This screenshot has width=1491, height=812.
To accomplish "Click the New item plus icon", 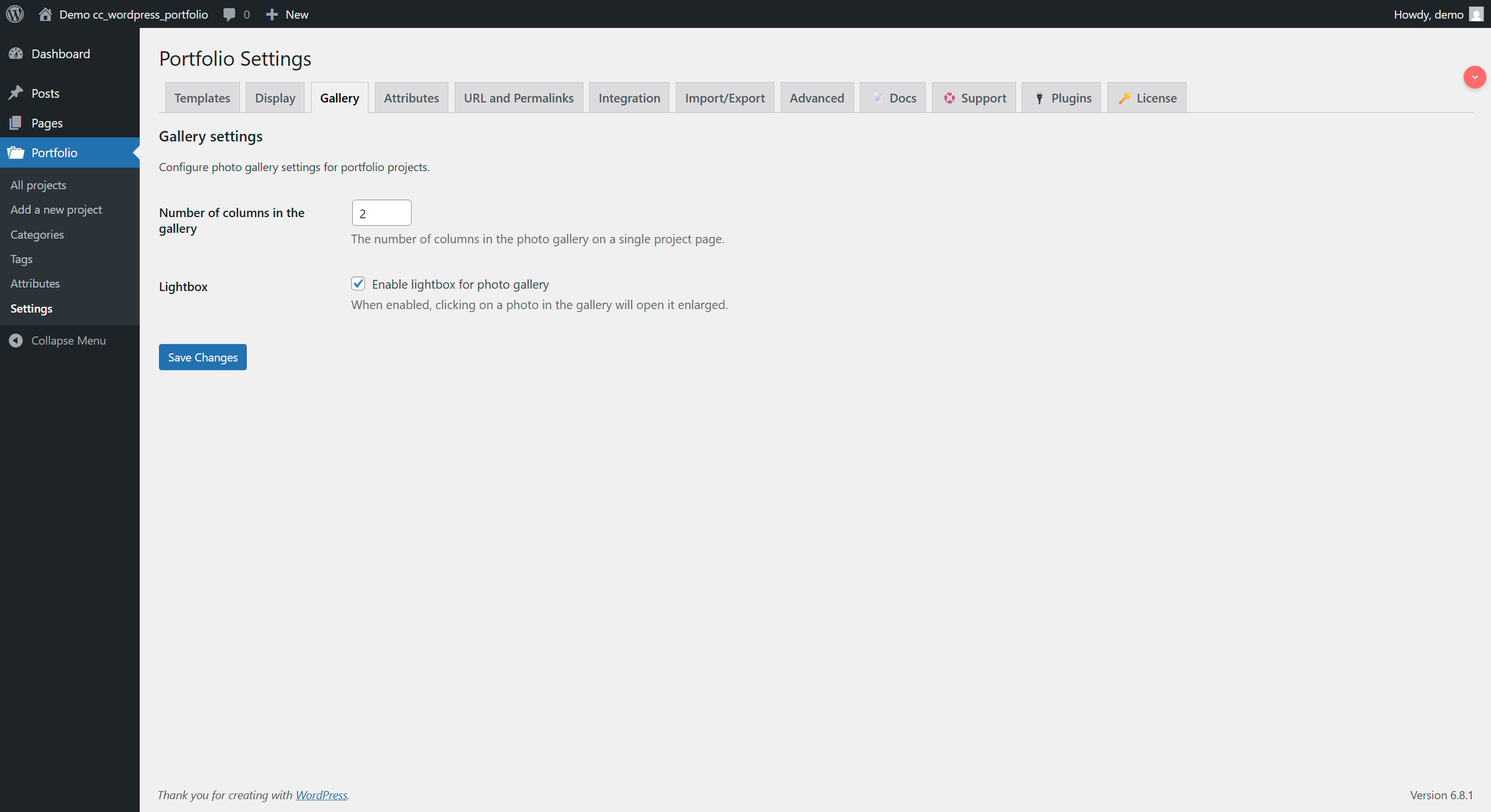I will 272,14.
